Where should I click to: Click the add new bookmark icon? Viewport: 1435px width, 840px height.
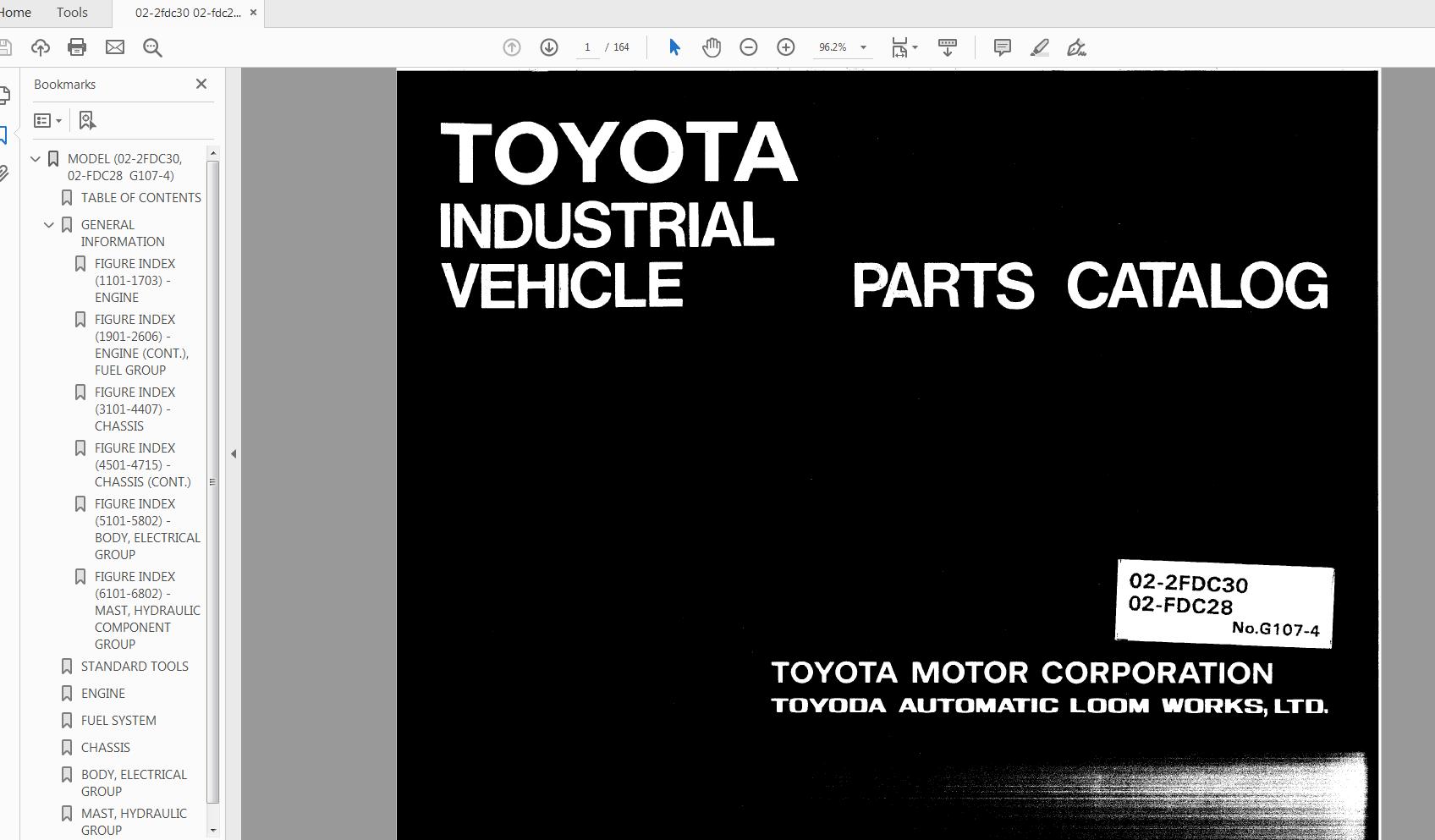click(x=87, y=120)
